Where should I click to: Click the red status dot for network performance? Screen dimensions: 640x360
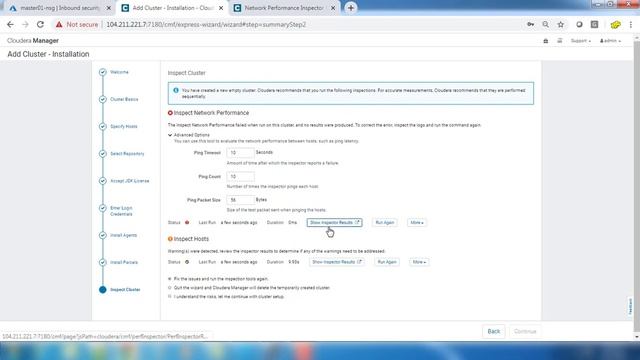[x=187, y=222]
